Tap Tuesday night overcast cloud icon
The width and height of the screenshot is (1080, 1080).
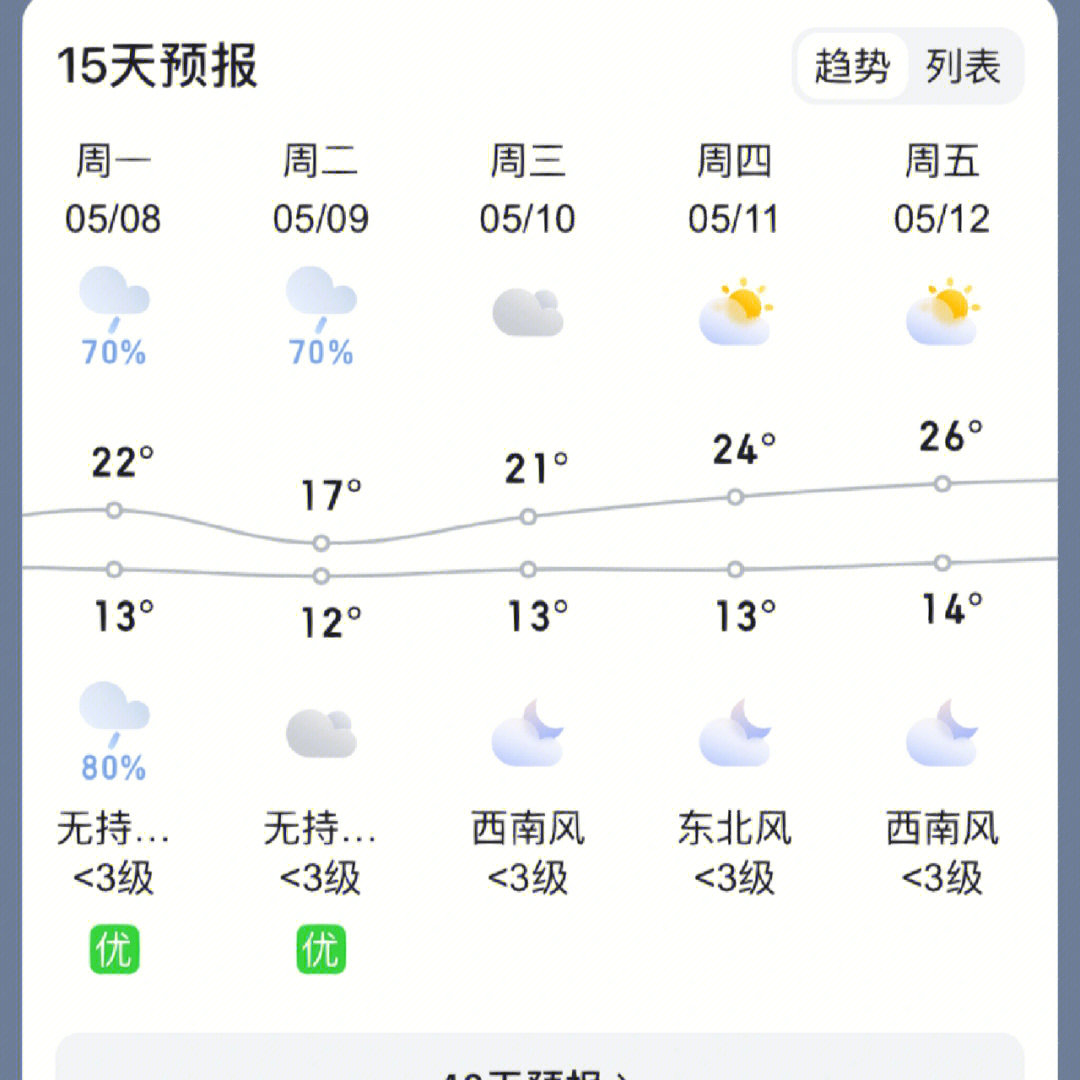321,733
